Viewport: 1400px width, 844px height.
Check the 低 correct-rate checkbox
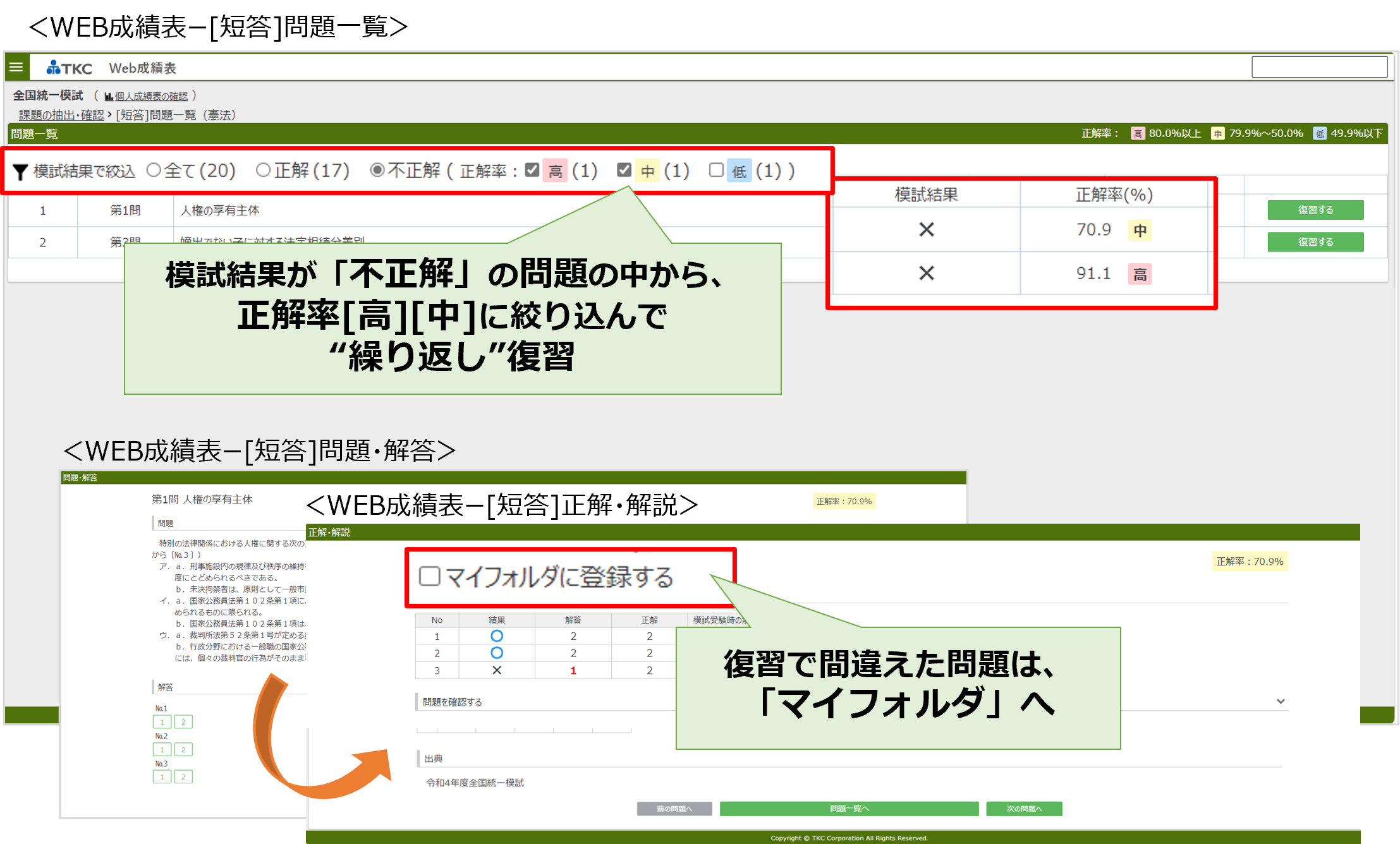(716, 170)
